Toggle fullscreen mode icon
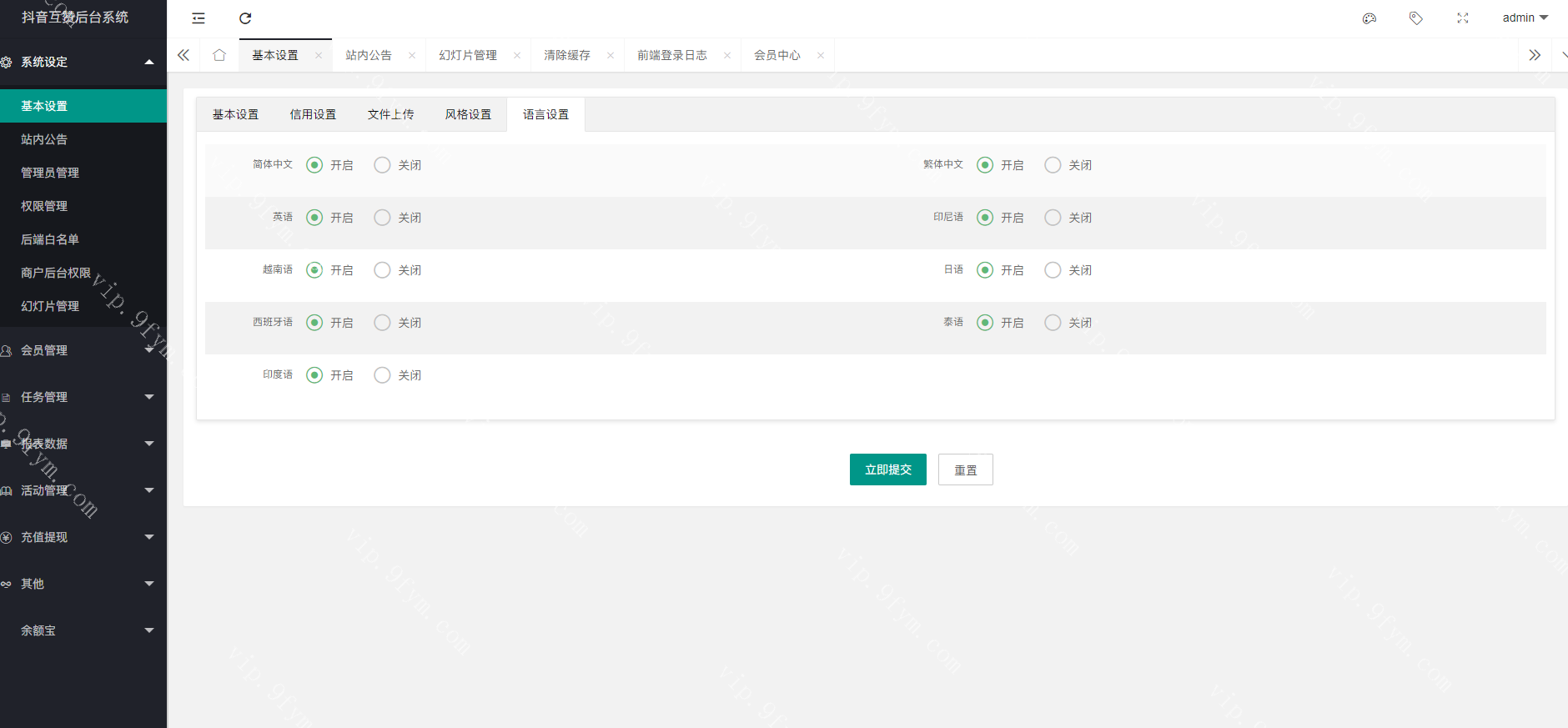 tap(1463, 18)
